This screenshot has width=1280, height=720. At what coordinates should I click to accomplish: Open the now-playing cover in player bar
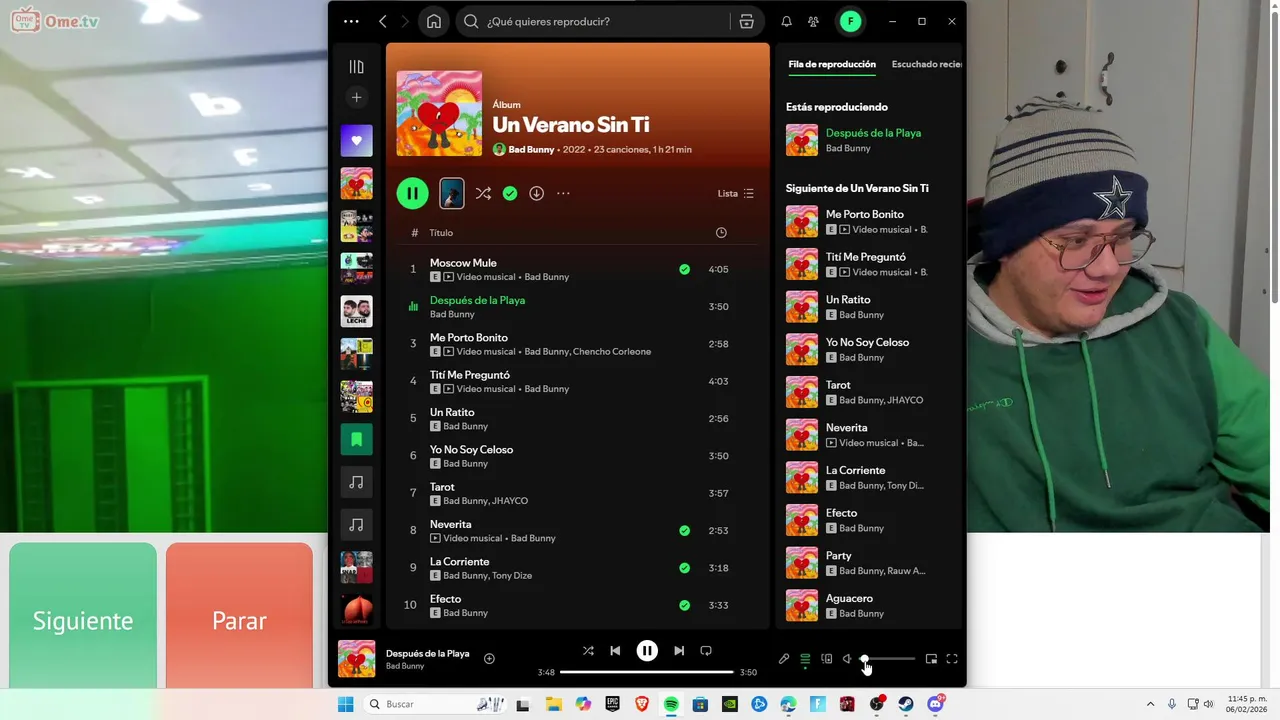coord(356,659)
